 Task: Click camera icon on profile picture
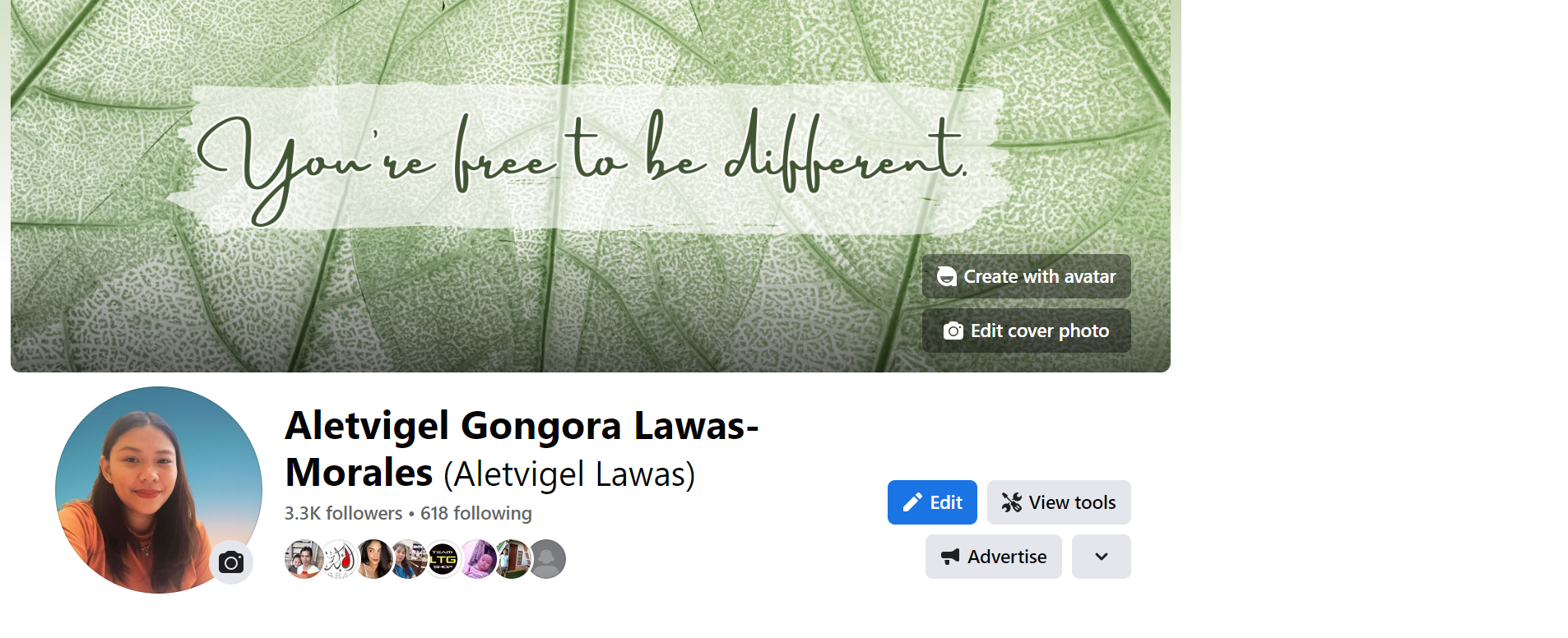pyautogui.click(x=231, y=562)
